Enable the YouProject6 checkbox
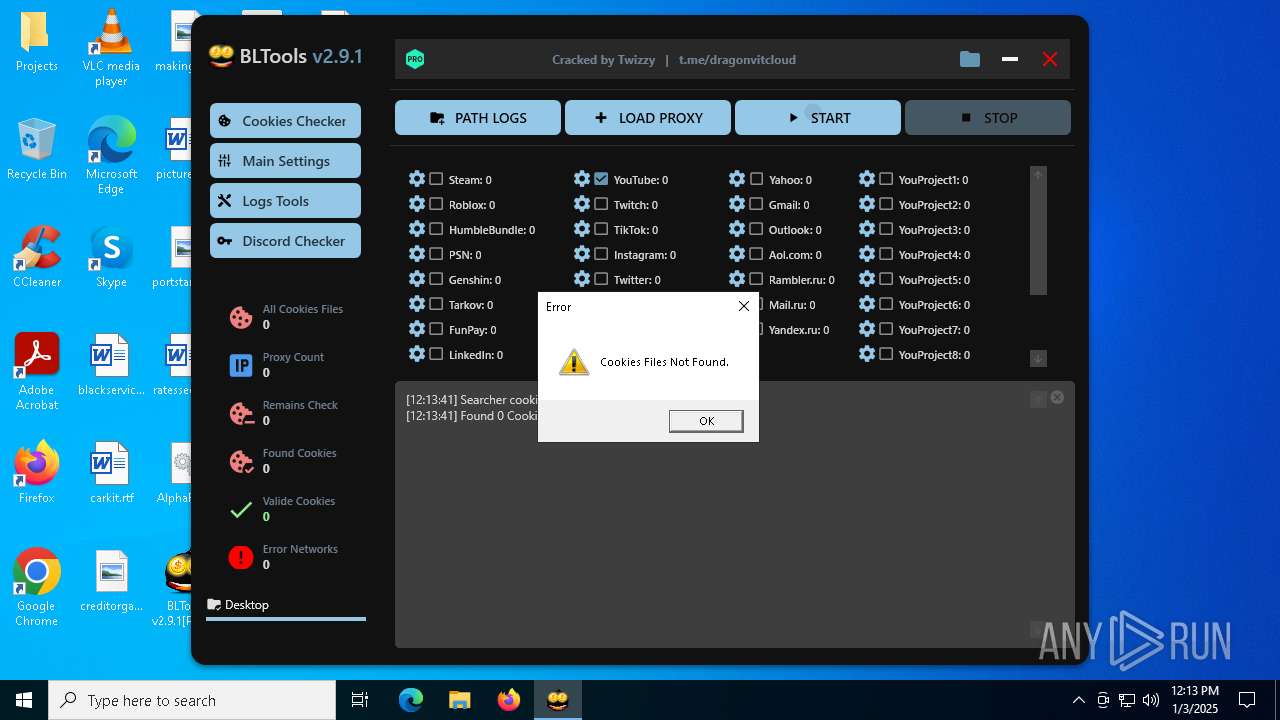 [886, 304]
